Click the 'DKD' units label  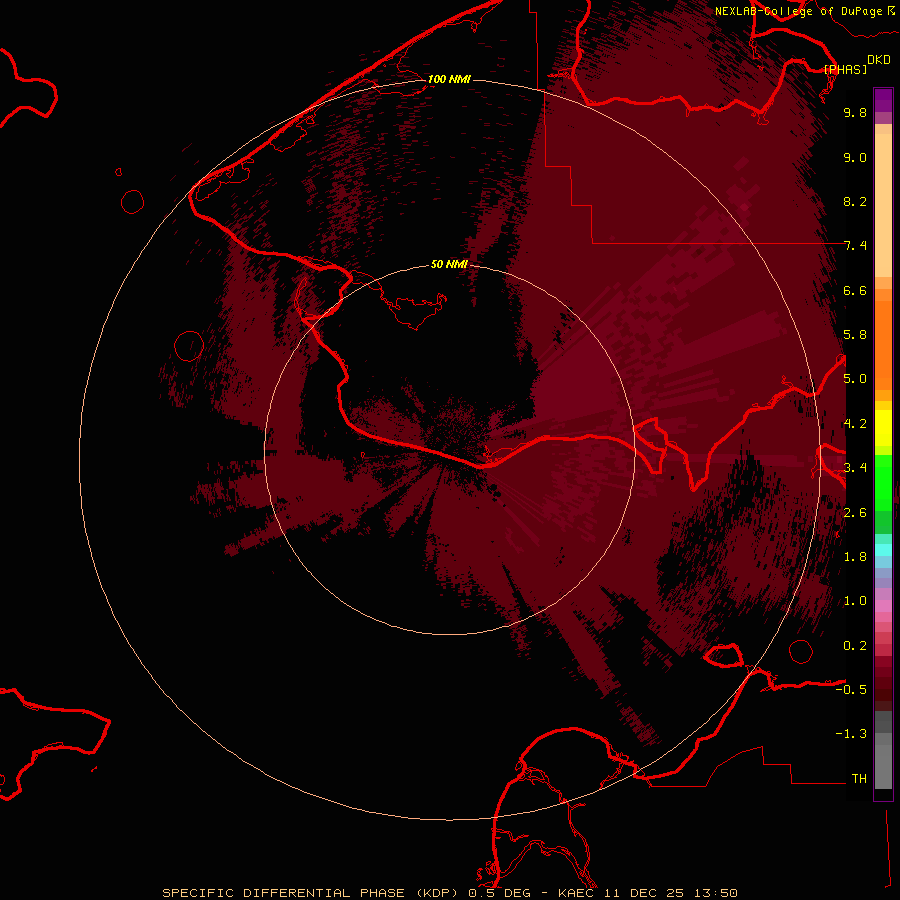click(879, 60)
